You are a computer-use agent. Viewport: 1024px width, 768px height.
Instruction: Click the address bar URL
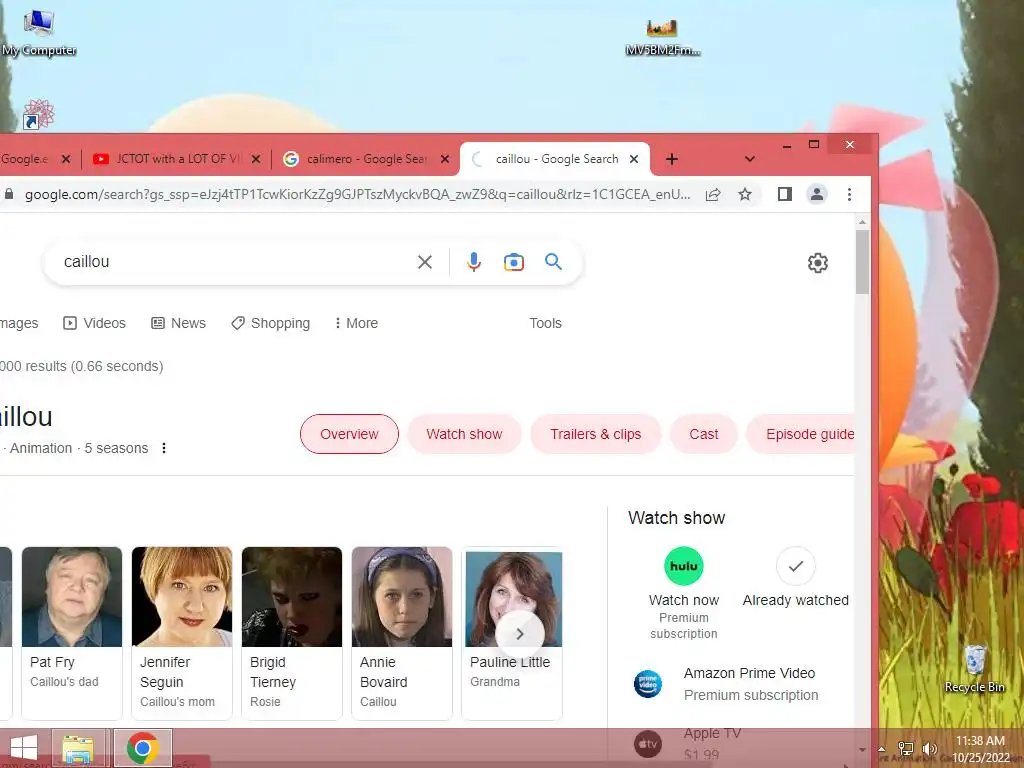point(357,194)
